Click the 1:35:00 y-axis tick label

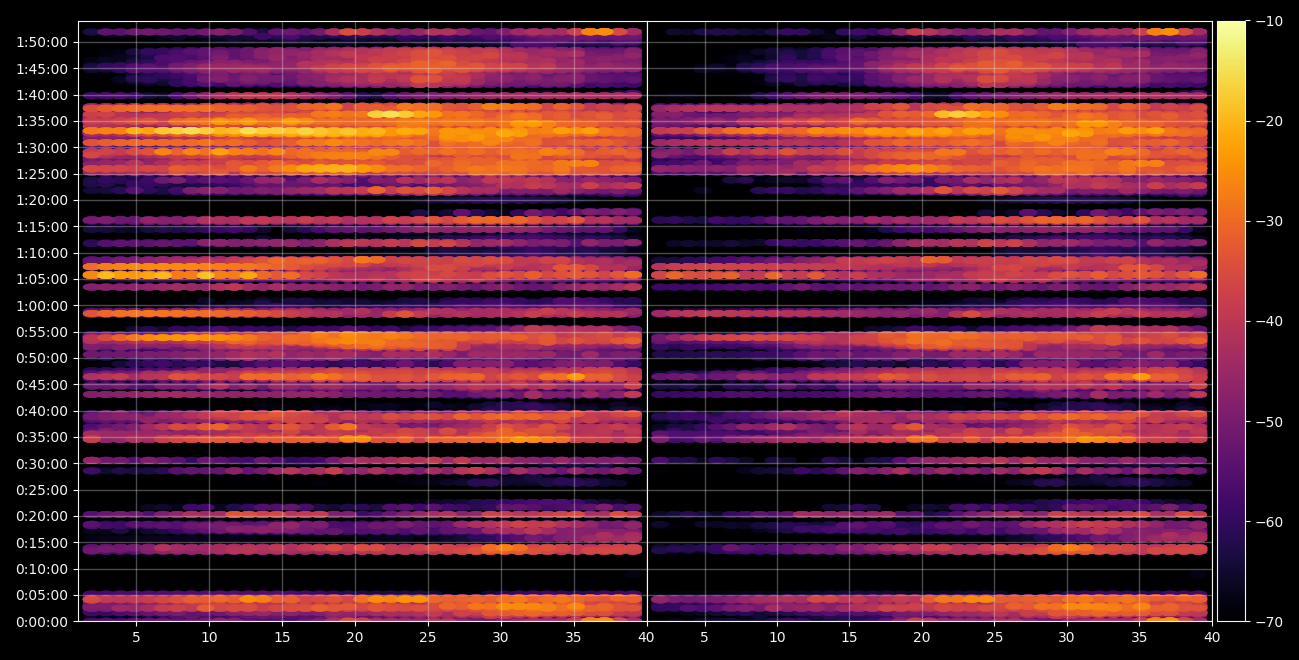pos(42,121)
